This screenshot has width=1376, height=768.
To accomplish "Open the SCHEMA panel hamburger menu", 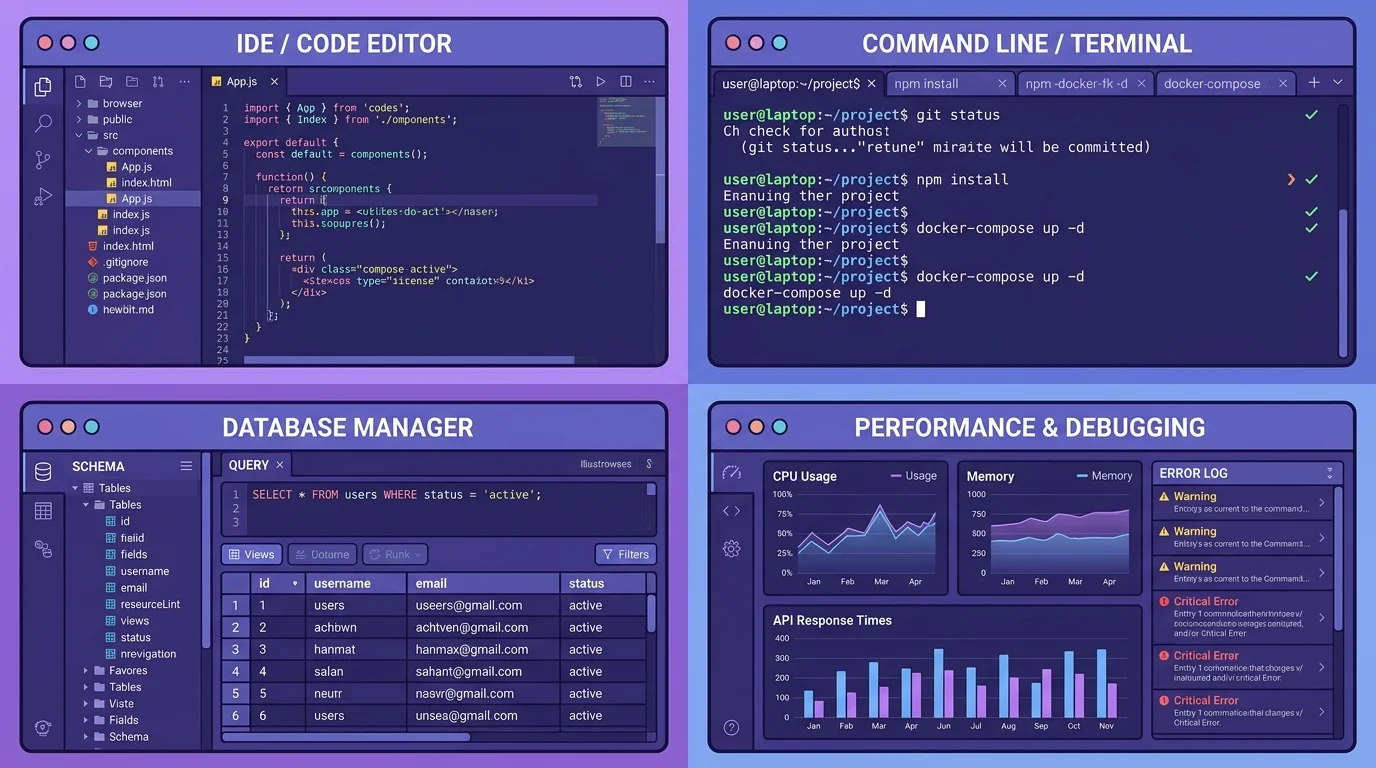I will (186, 466).
